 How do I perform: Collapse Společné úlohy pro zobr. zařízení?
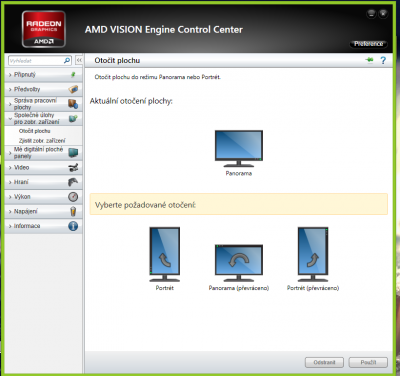point(44,119)
